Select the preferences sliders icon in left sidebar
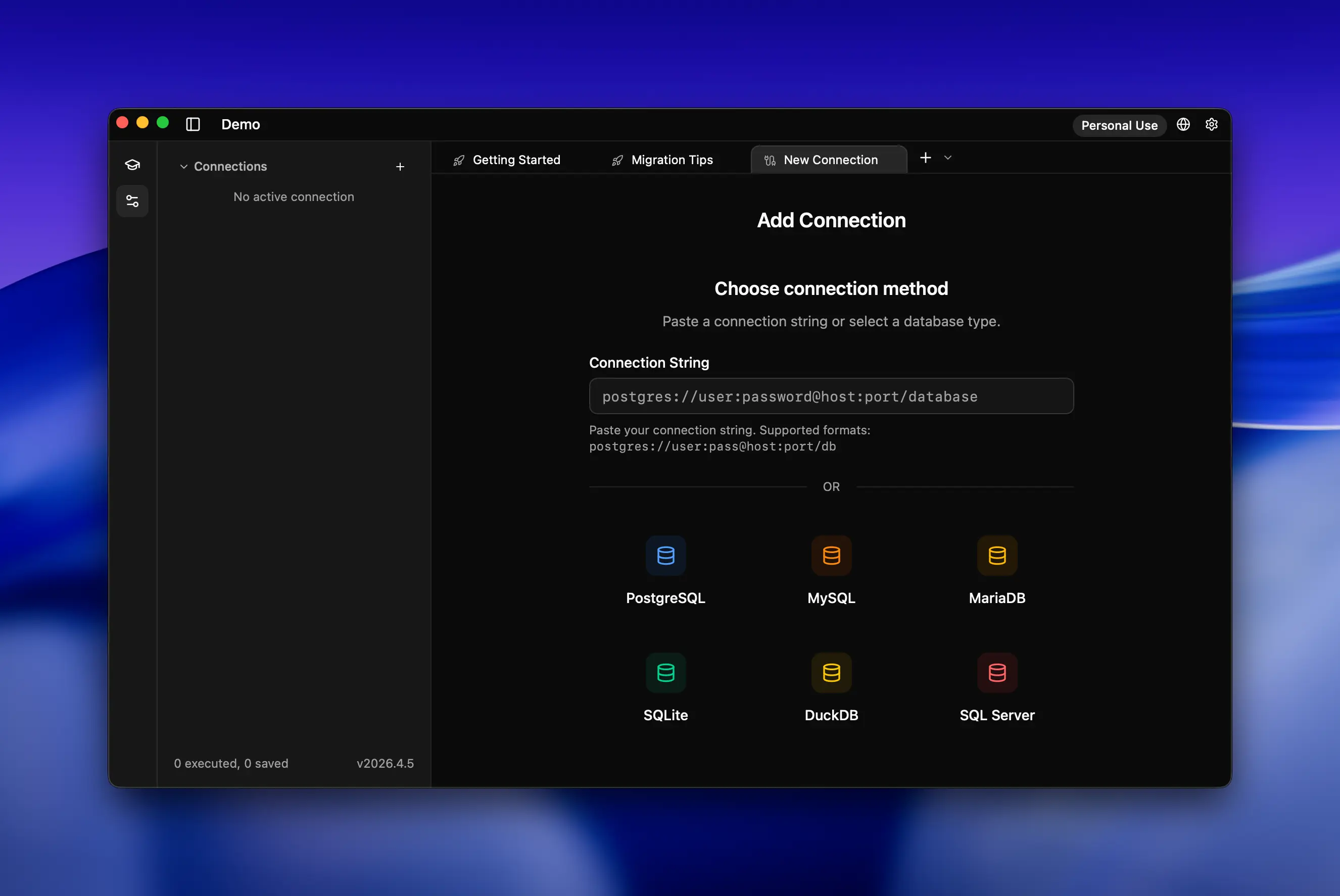 point(132,201)
